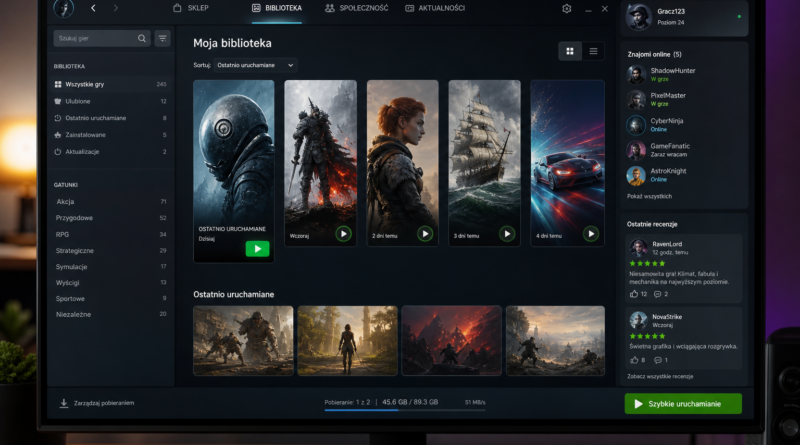The height and width of the screenshot is (445, 800).
Task: Select the Biblioteka tab
Action: click(x=277, y=8)
